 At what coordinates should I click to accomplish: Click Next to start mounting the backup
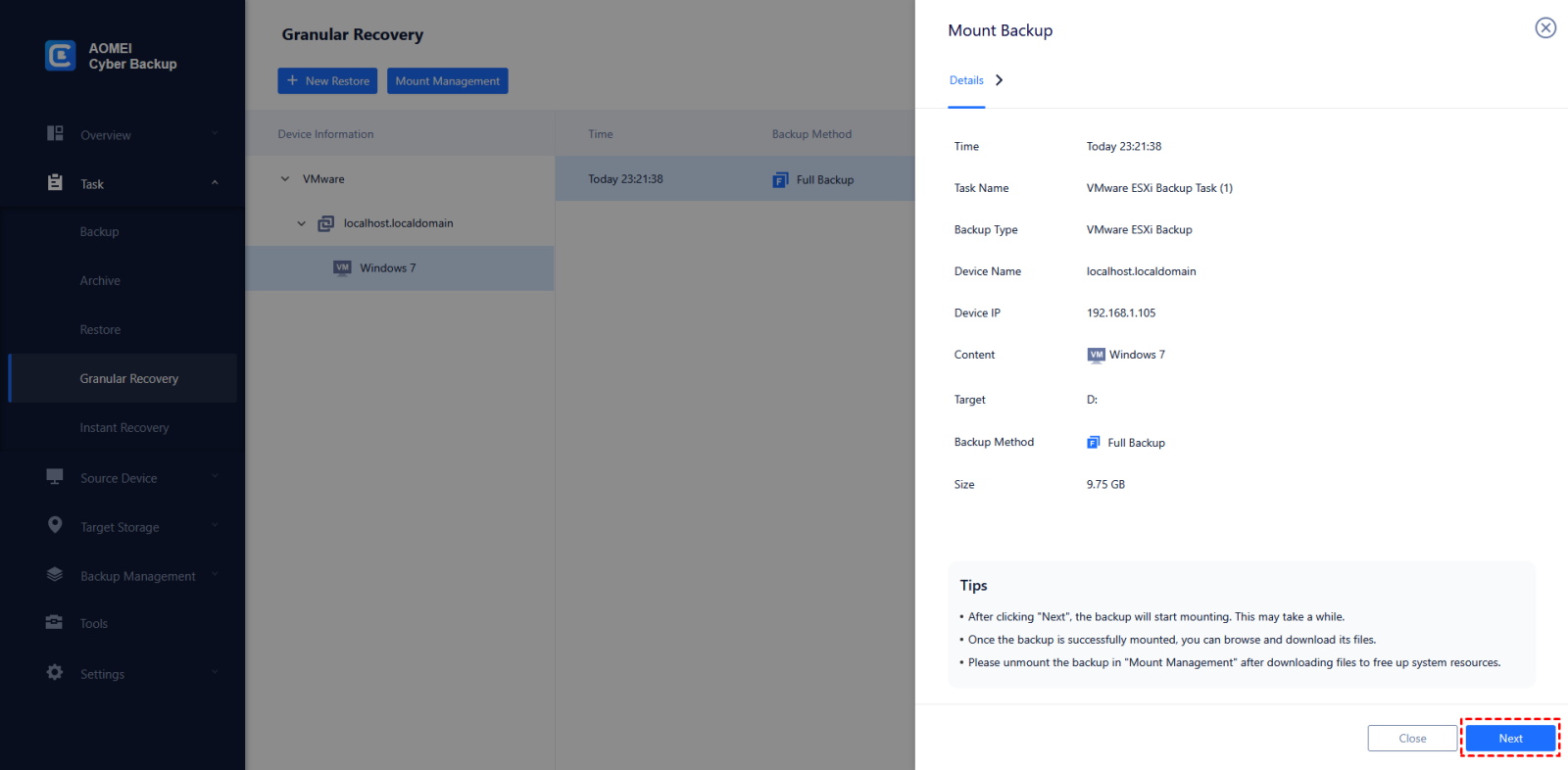1510,739
